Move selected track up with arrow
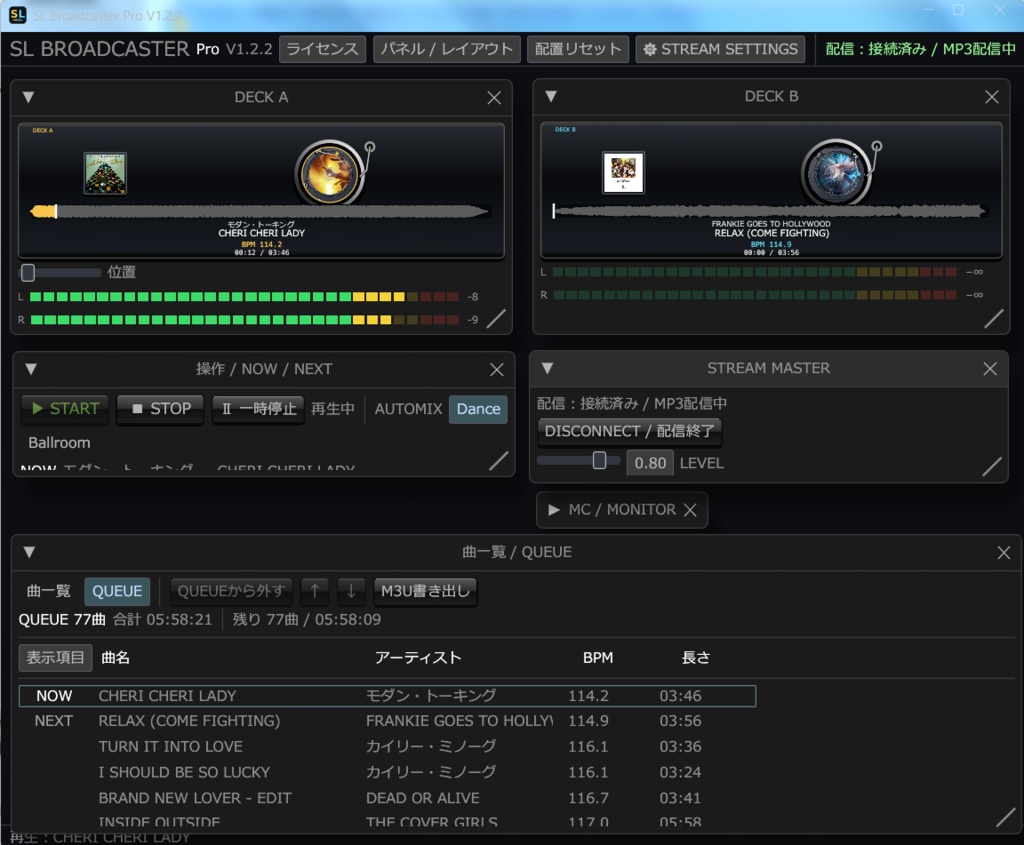 (x=315, y=592)
